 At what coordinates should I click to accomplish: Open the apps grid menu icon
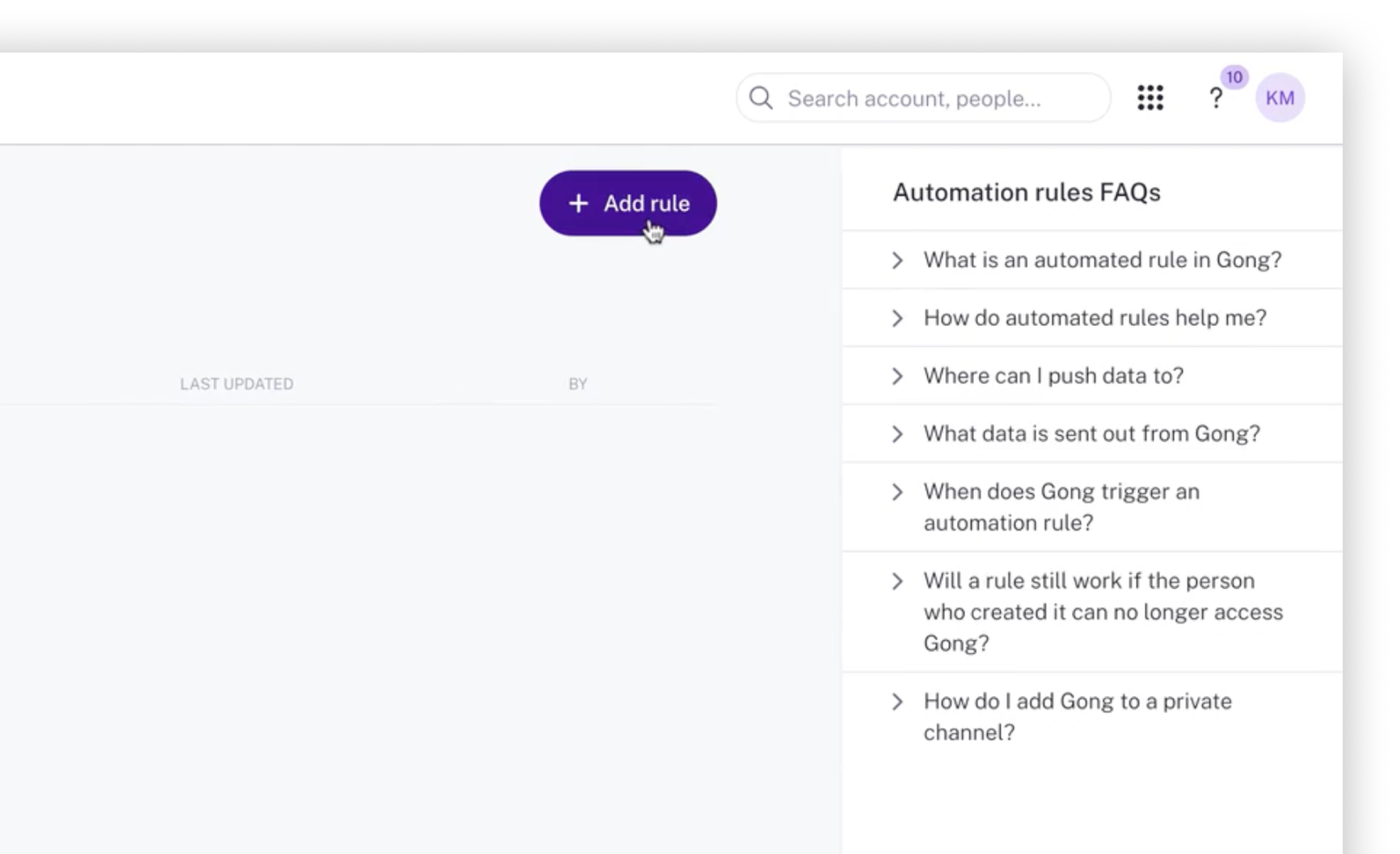(x=1150, y=98)
